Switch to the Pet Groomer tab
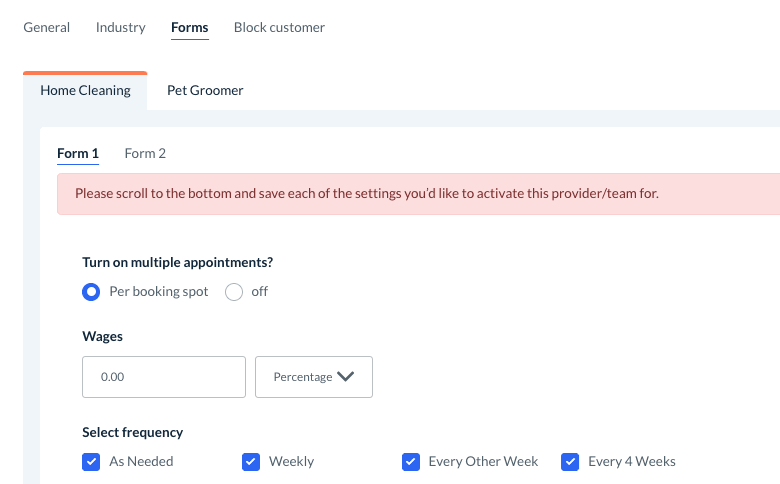This screenshot has width=780, height=484. [x=205, y=90]
